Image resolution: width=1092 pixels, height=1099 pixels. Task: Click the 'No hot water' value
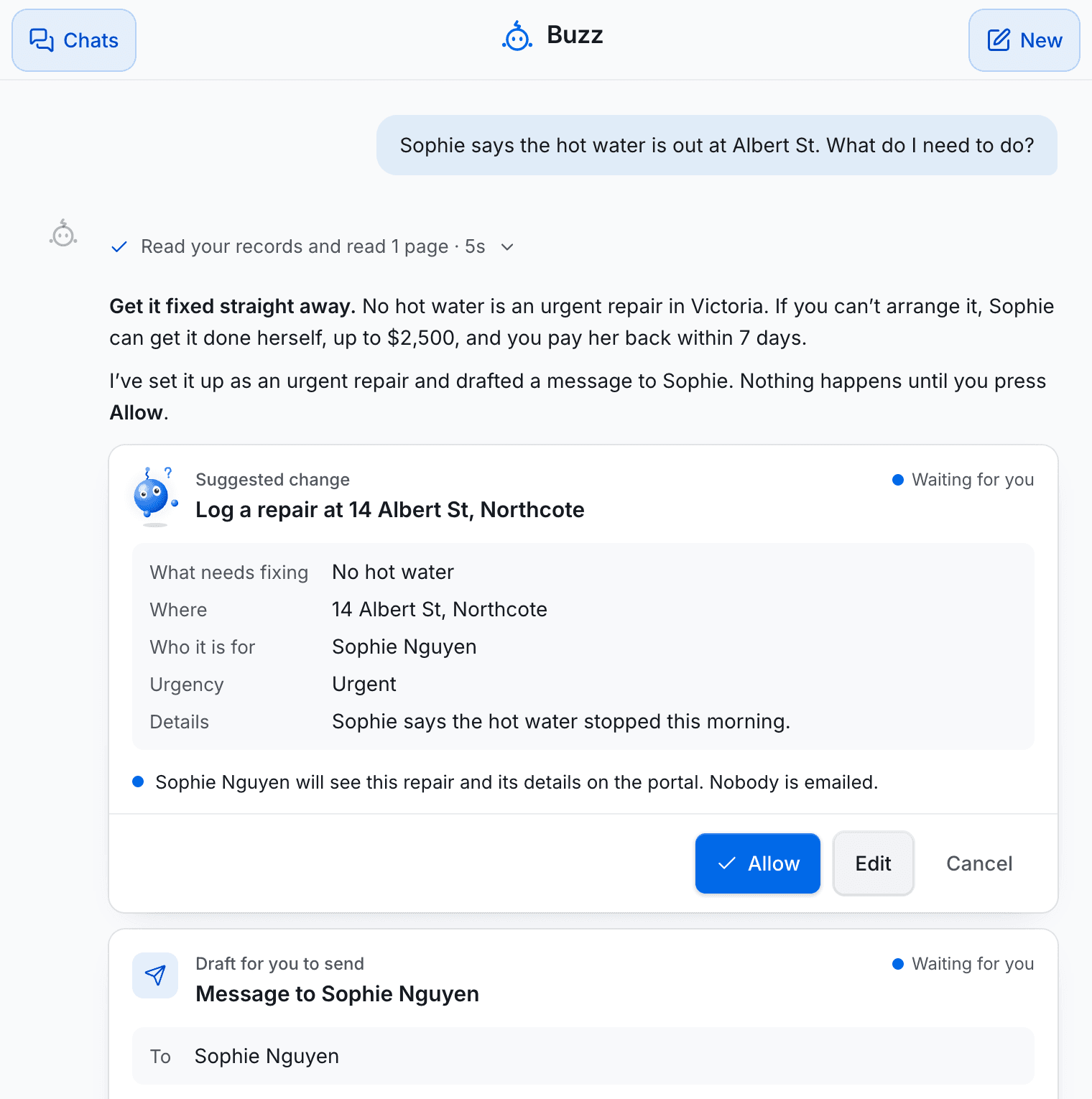coord(393,572)
